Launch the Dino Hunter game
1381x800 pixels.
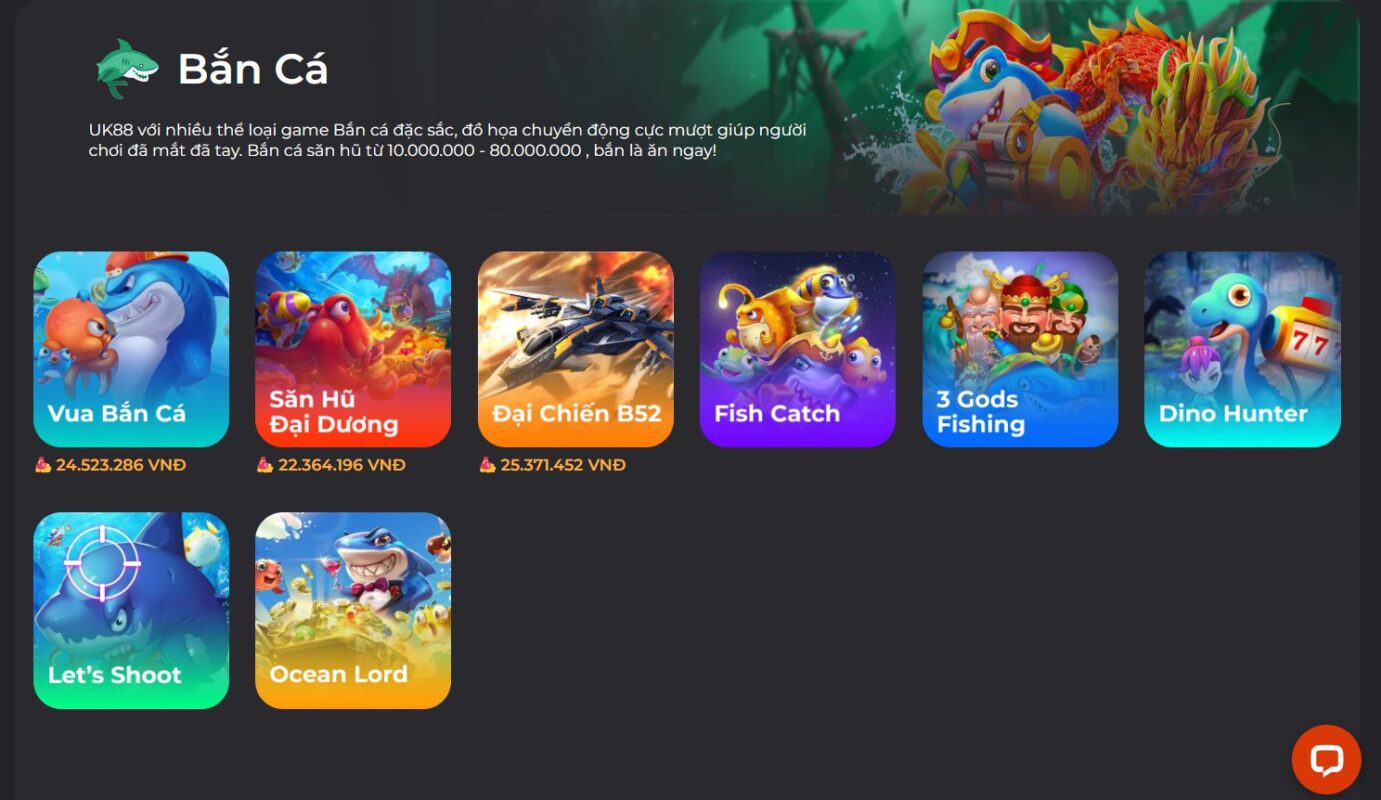pyautogui.click(x=1242, y=349)
